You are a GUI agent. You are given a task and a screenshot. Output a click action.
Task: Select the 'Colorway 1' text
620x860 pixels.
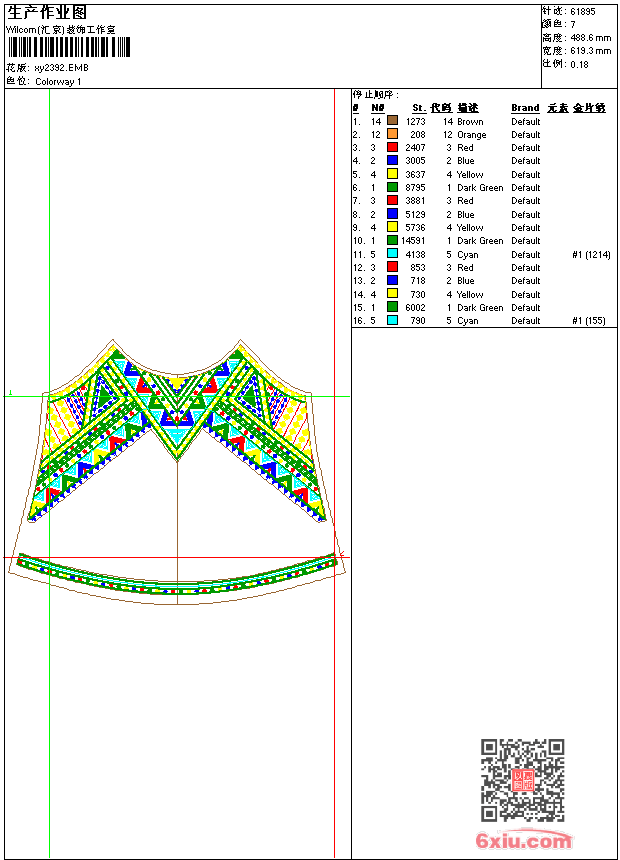click(58, 82)
